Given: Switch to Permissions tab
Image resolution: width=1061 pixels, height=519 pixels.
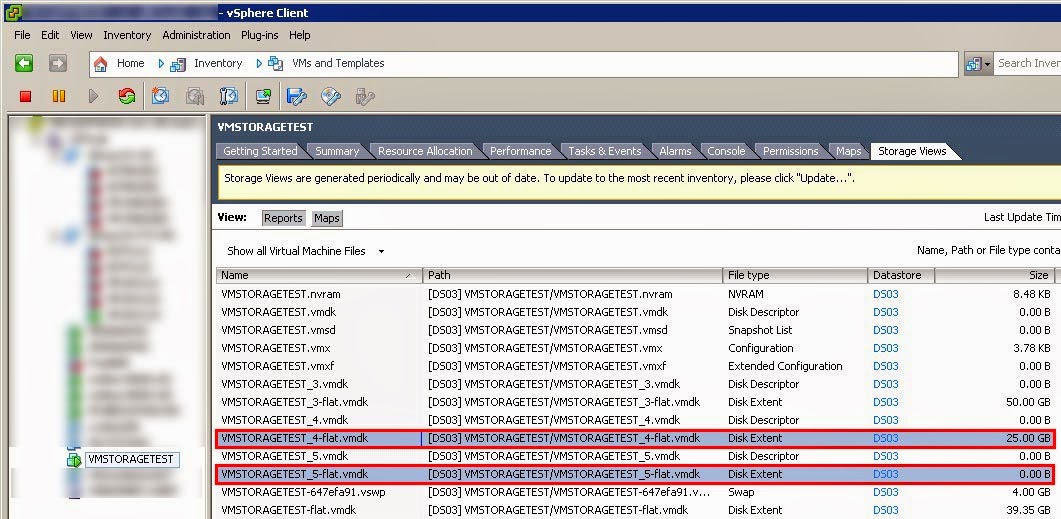Looking at the screenshot, I should pos(790,151).
